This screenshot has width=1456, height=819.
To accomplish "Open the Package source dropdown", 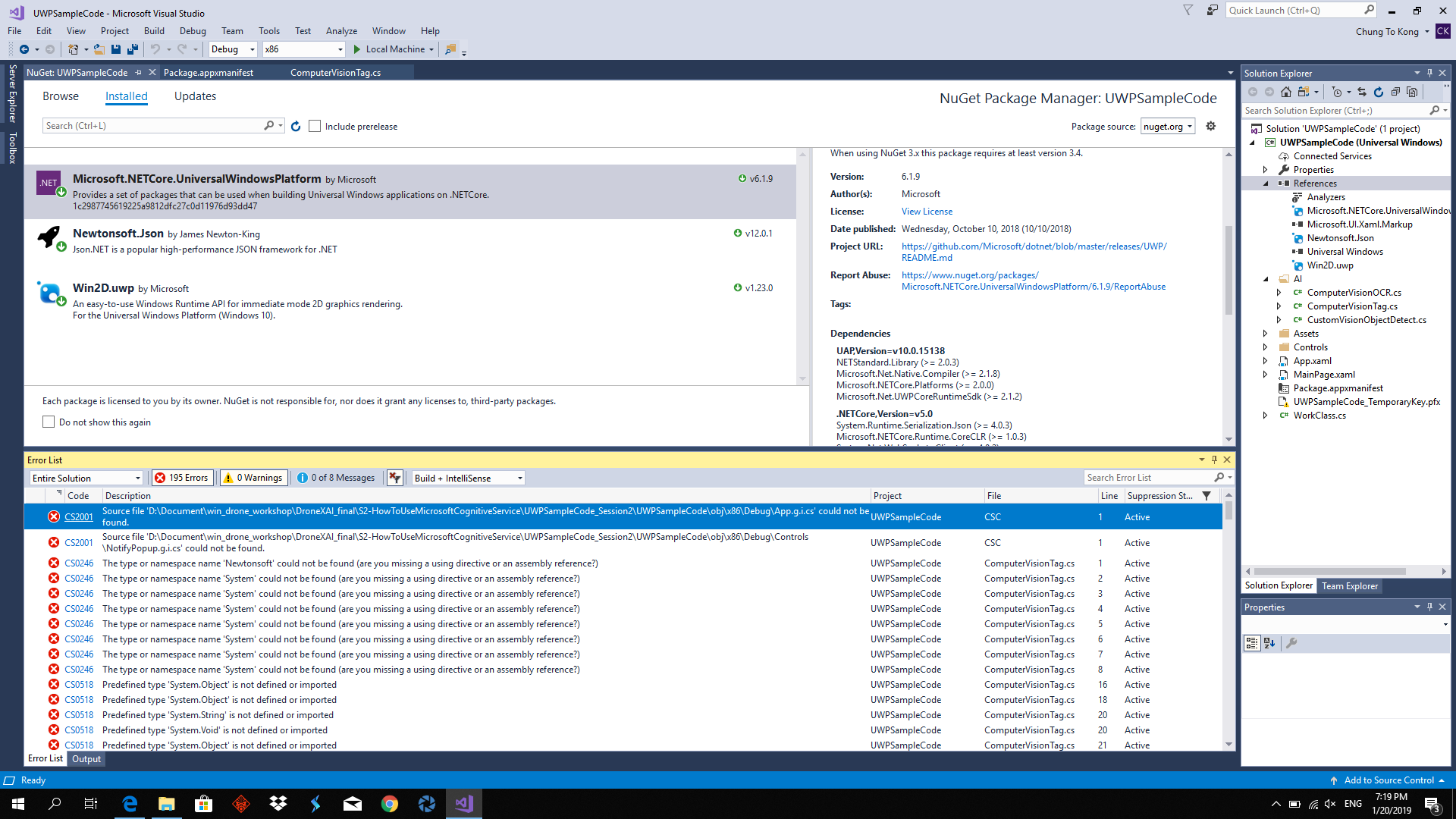I will (x=1168, y=127).
